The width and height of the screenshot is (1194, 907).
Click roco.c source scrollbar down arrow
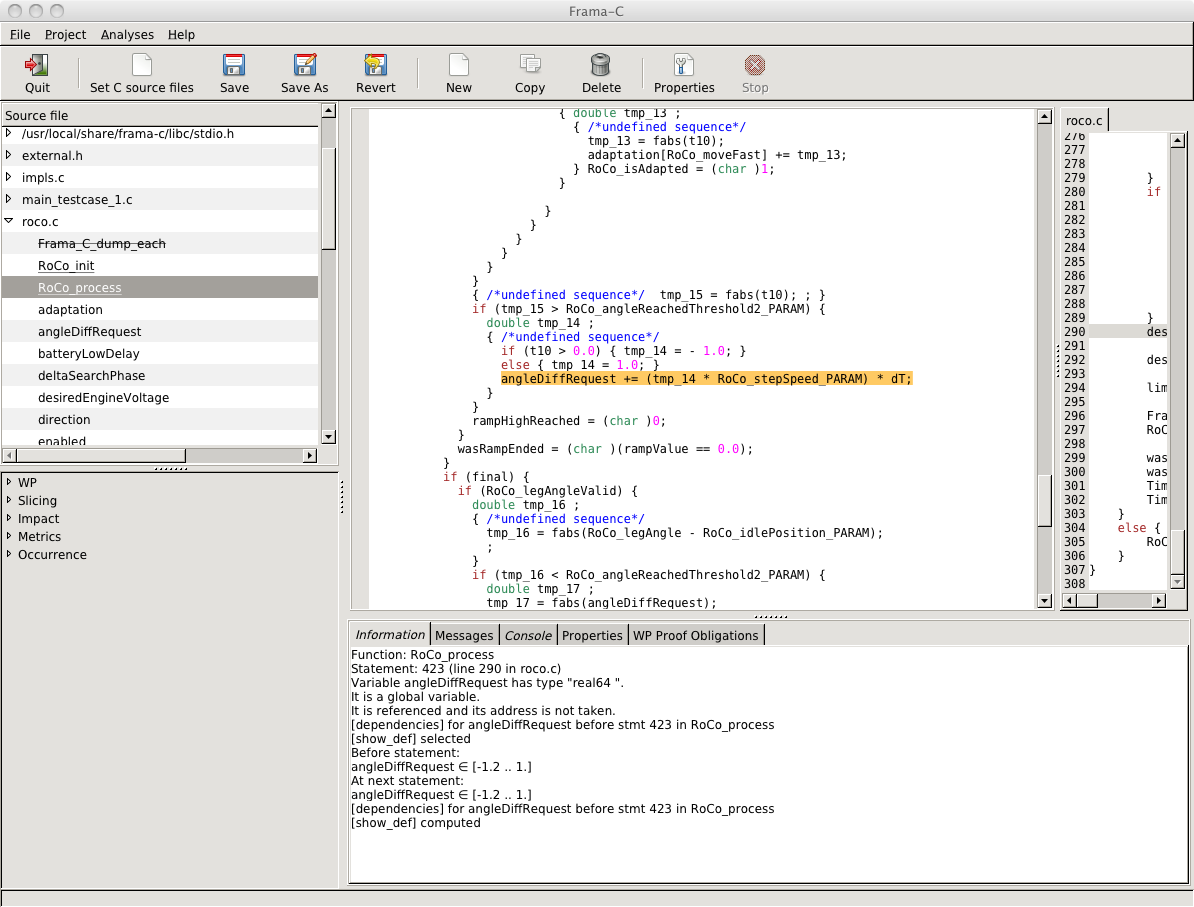(1177, 582)
